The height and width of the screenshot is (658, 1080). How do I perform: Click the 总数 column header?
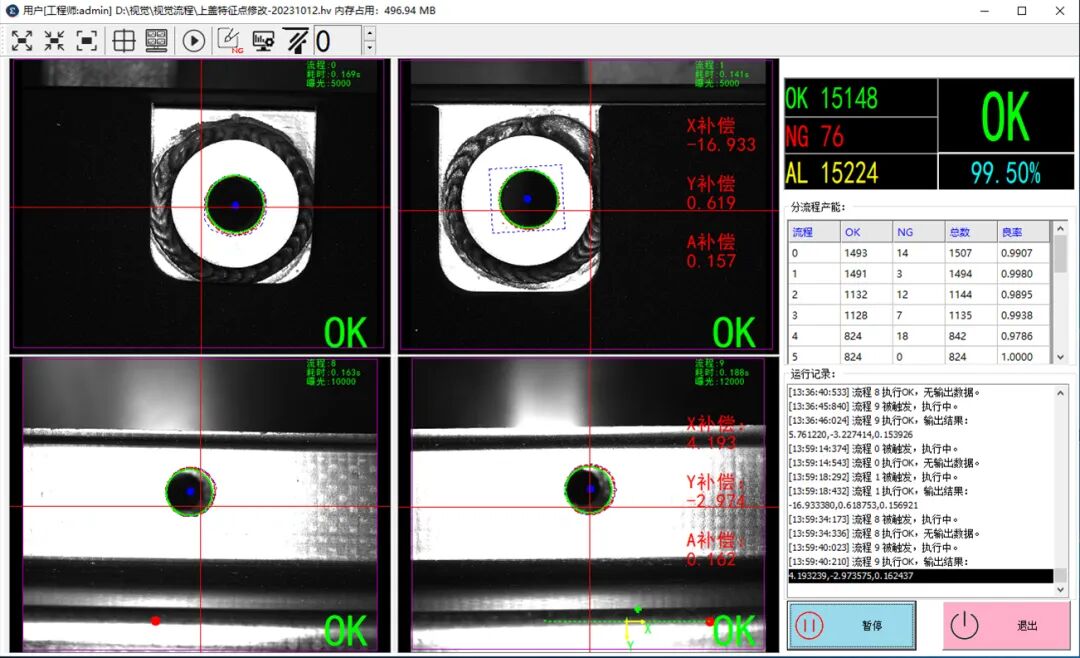click(x=970, y=232)
